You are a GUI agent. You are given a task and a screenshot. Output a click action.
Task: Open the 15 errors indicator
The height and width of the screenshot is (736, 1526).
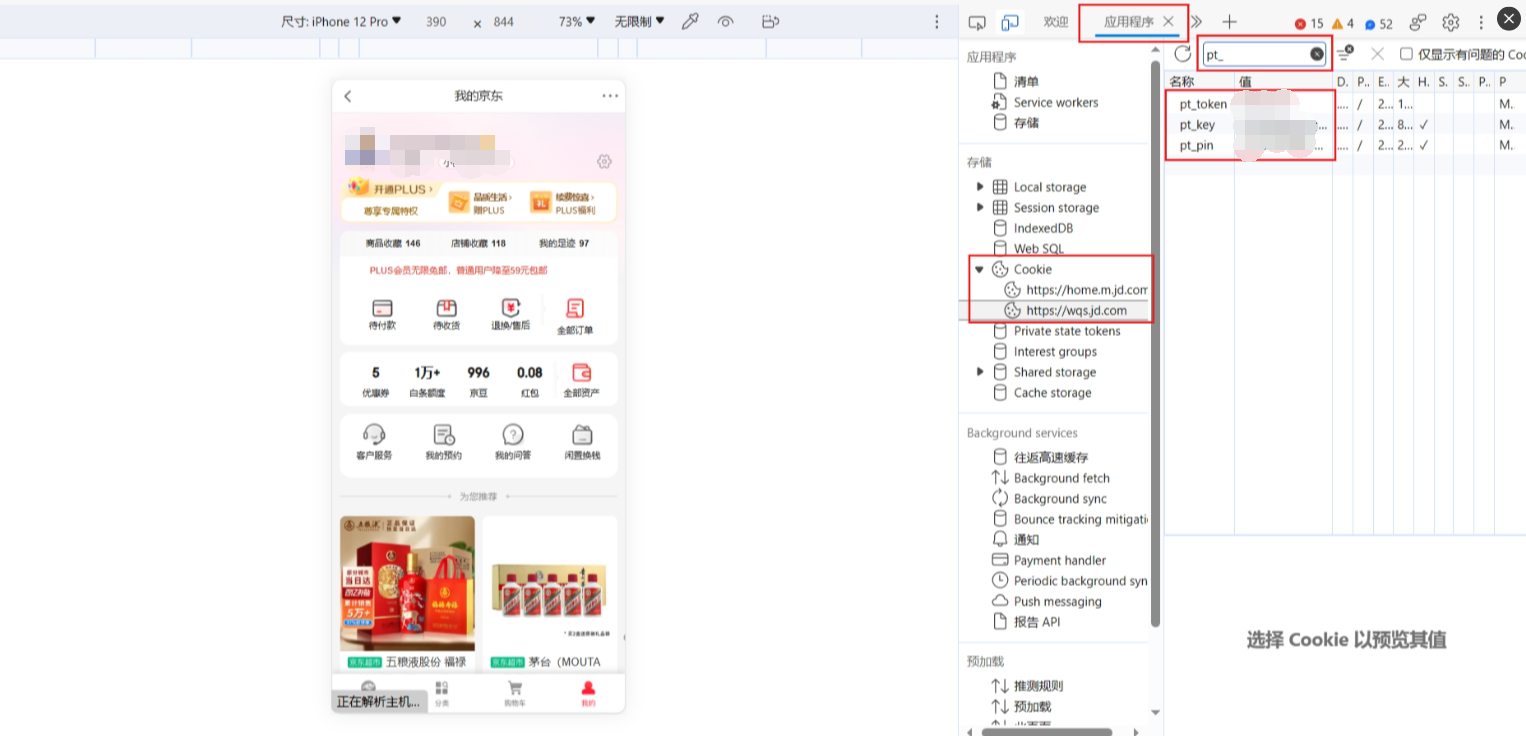pyautogui.click(x=1309, y=23)
